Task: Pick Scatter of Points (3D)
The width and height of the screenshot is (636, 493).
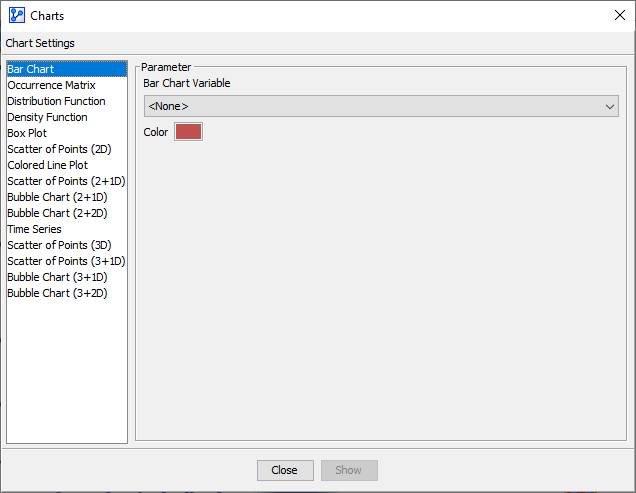Action: click(59, 245)
